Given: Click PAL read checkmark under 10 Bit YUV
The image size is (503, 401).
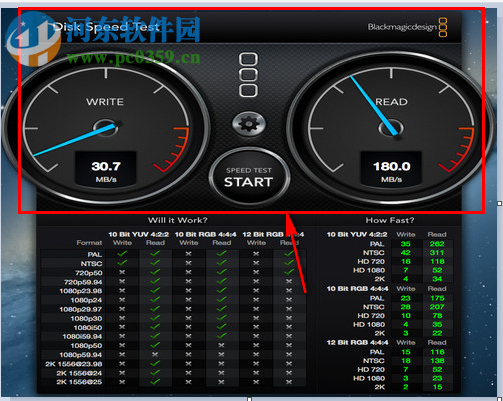Looking at the screenshot, I should (x=155, y=254).
